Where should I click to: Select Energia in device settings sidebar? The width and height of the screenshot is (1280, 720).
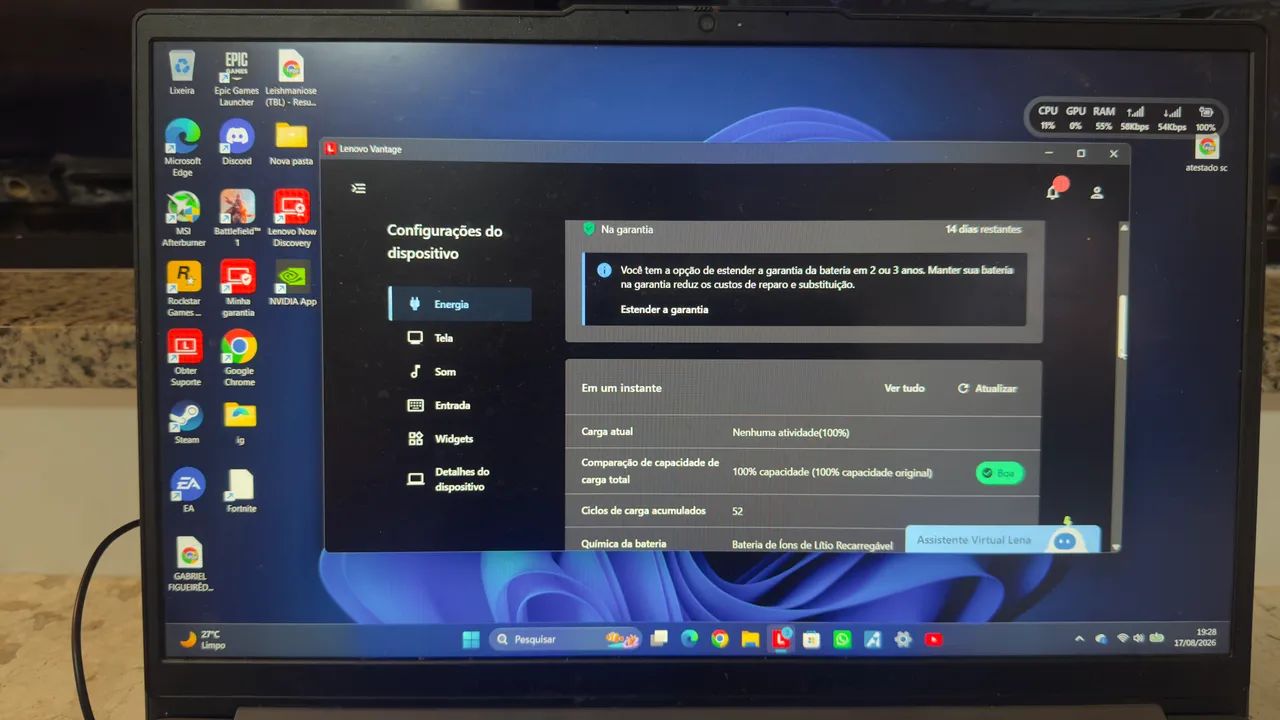tap(460, 304)
